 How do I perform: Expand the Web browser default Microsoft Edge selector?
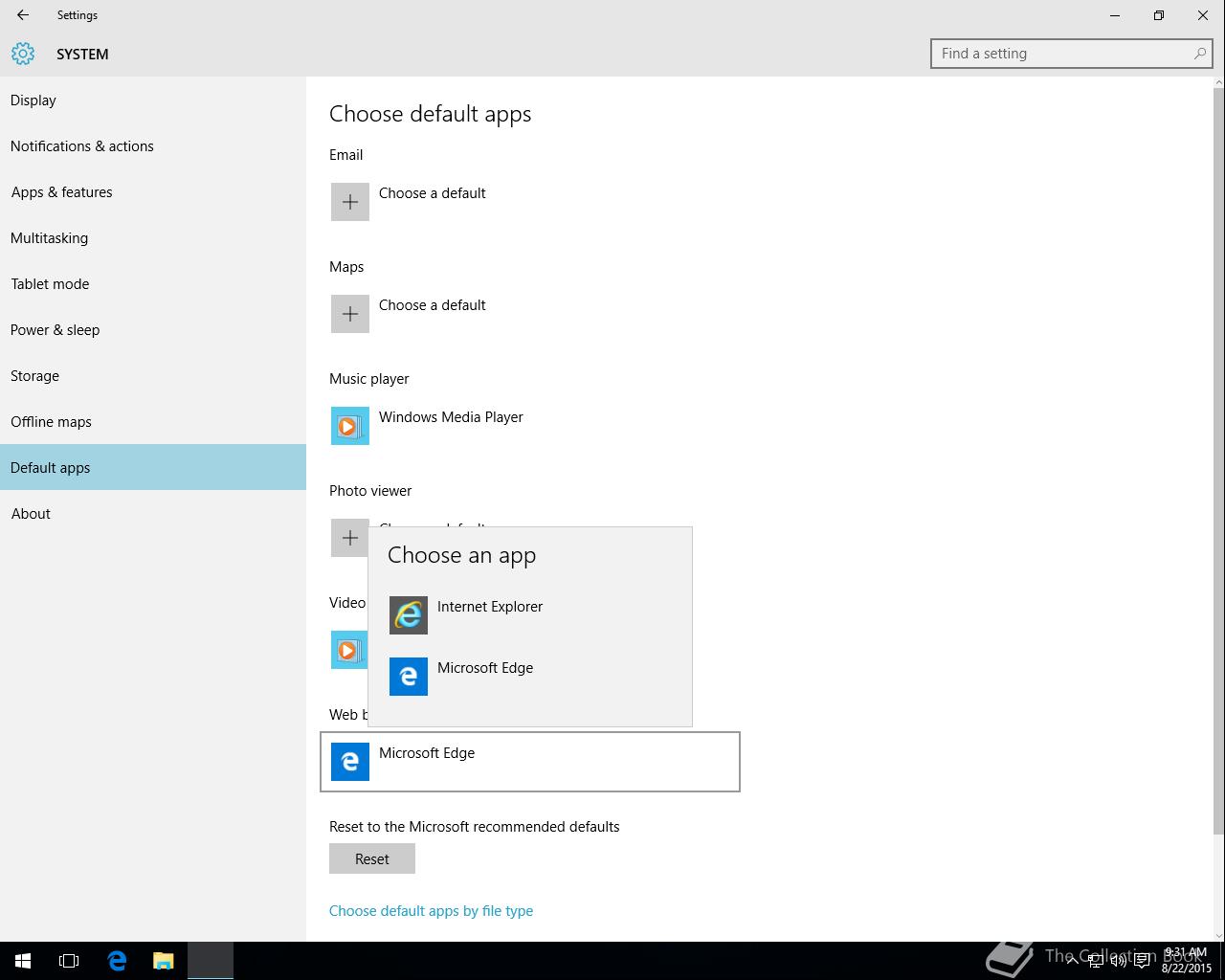click(x=529, y=762)
